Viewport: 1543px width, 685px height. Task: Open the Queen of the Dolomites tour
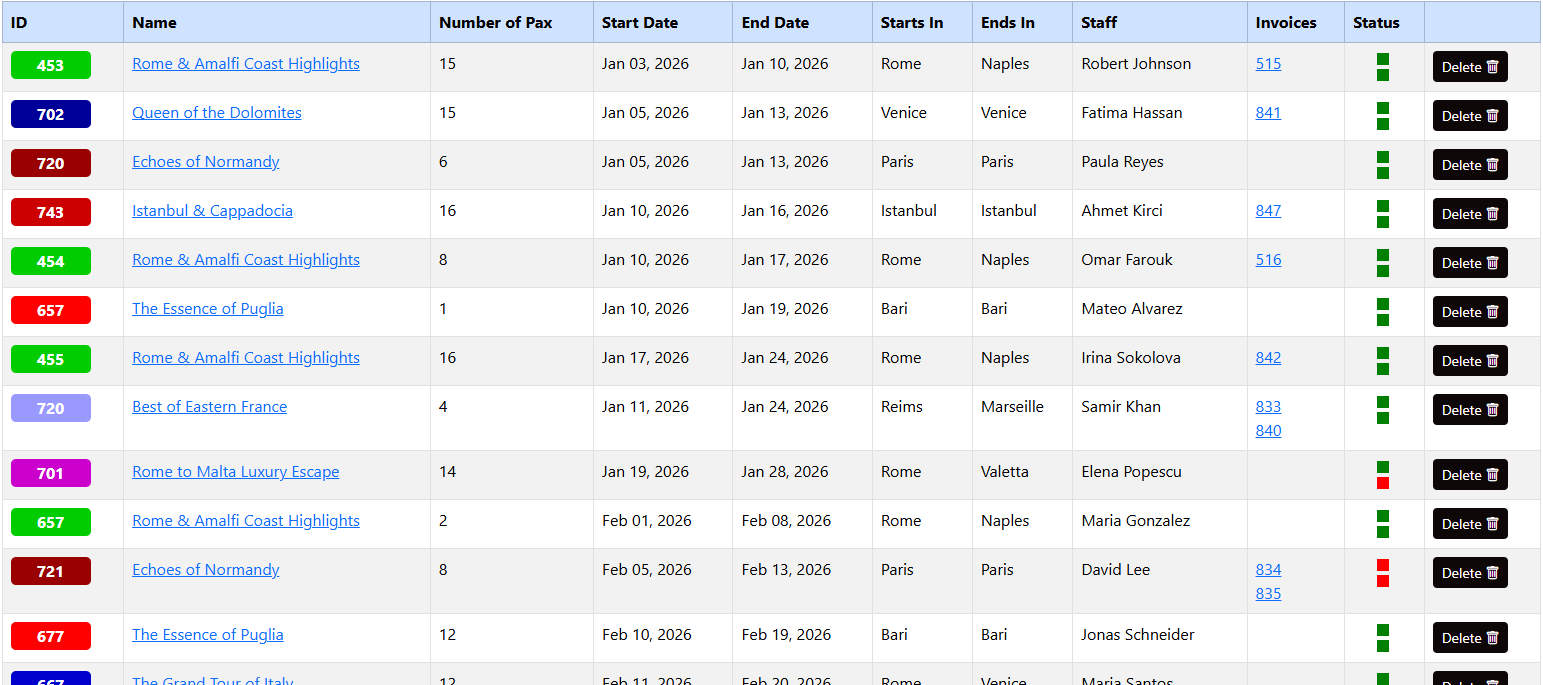216,113
